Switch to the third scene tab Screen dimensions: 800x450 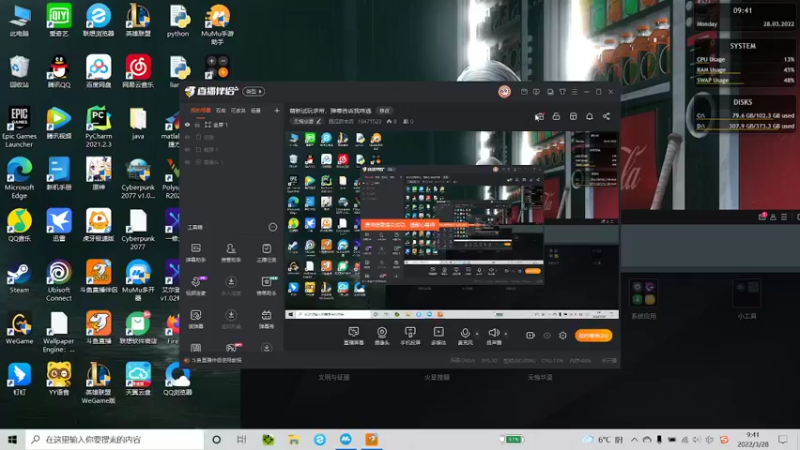click(238, 111)
